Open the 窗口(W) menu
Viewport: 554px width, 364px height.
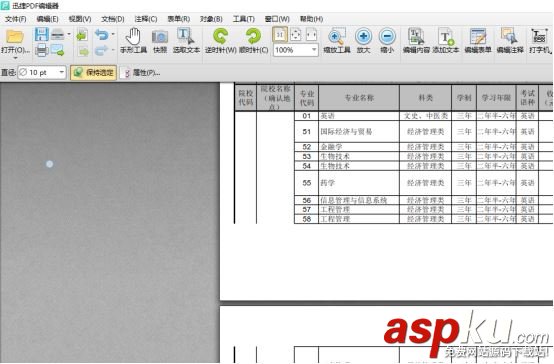(277, 19)
